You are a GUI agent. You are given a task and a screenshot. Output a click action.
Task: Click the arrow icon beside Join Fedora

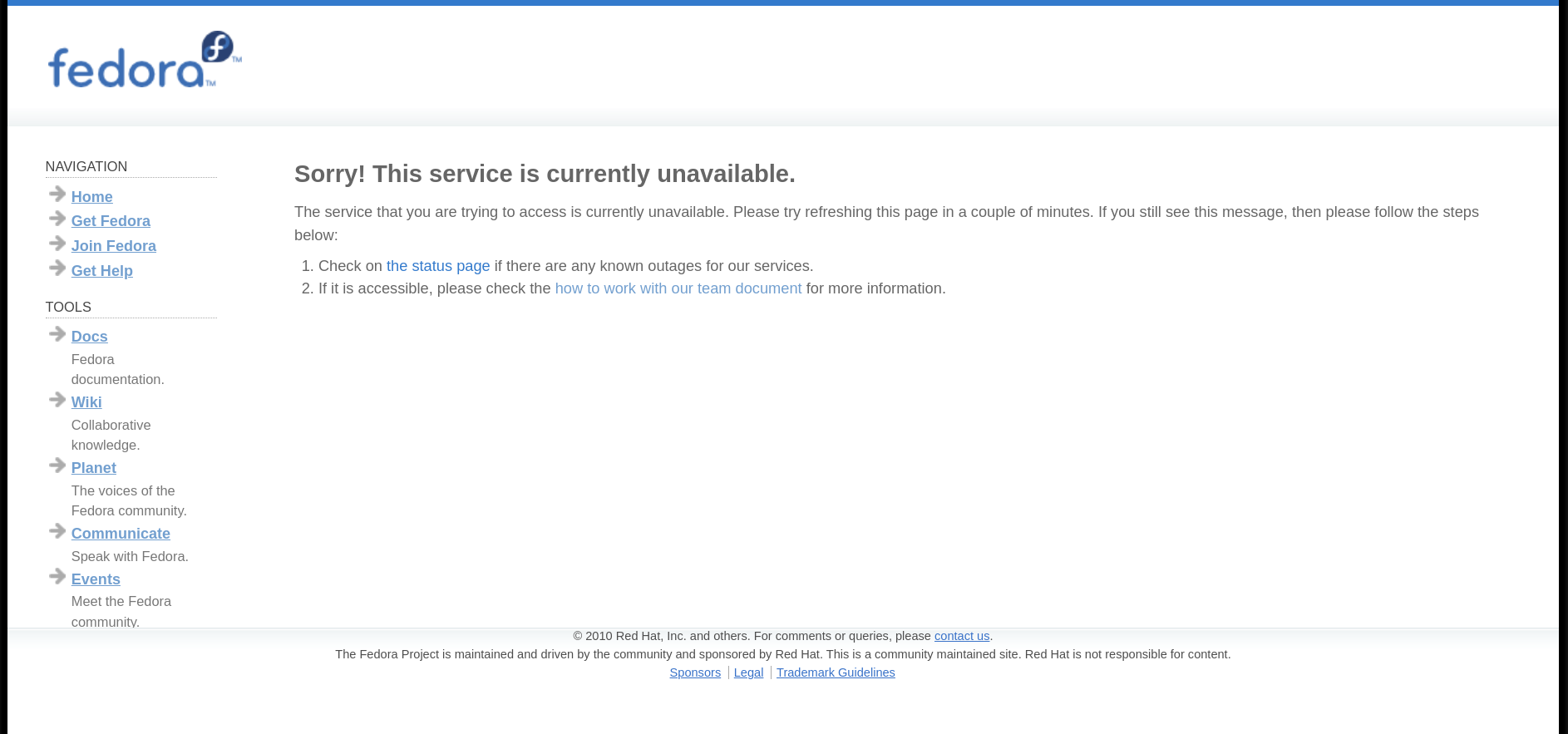coord(57,243)
